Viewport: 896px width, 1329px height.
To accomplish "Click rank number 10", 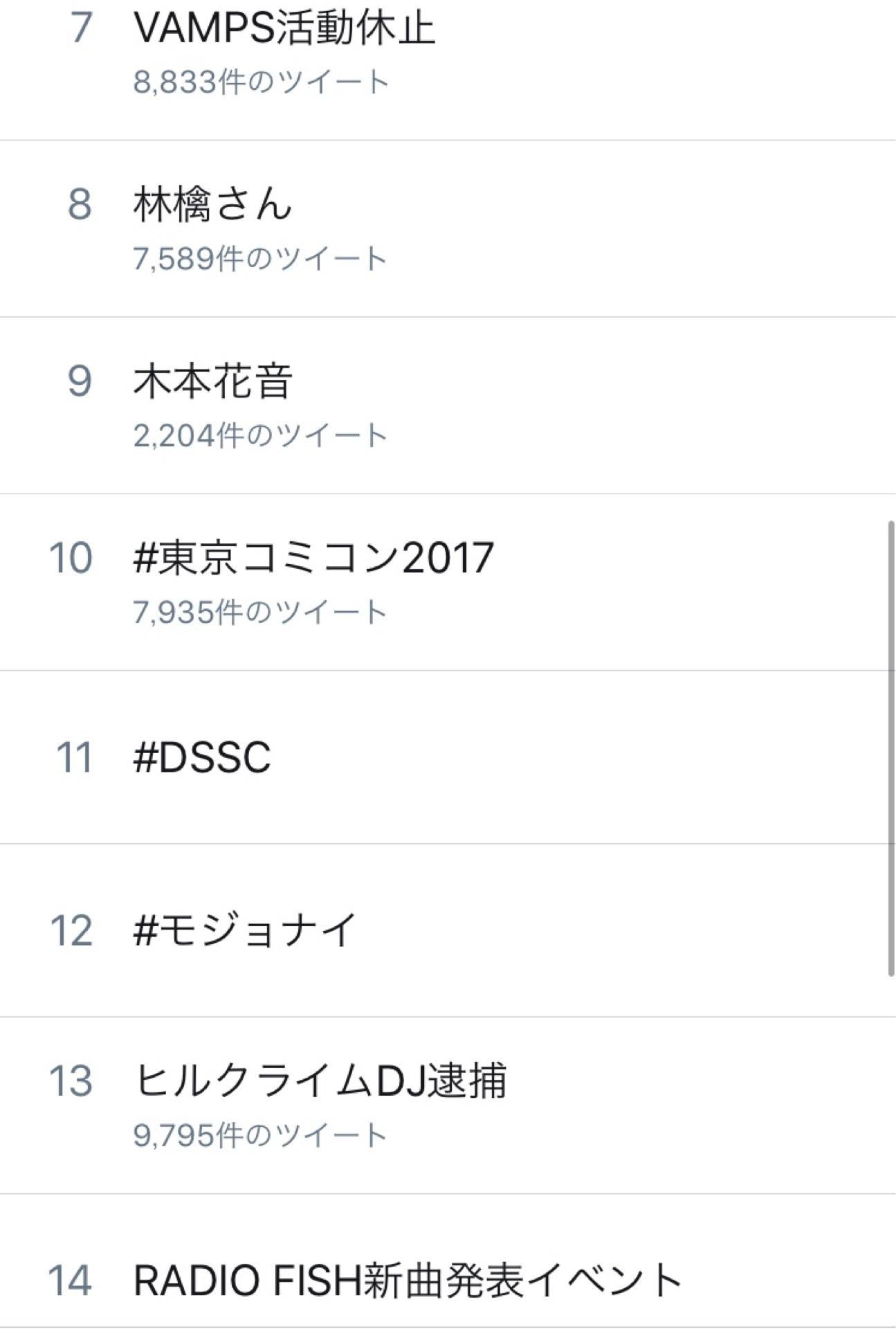I will [x=71, y=558].
